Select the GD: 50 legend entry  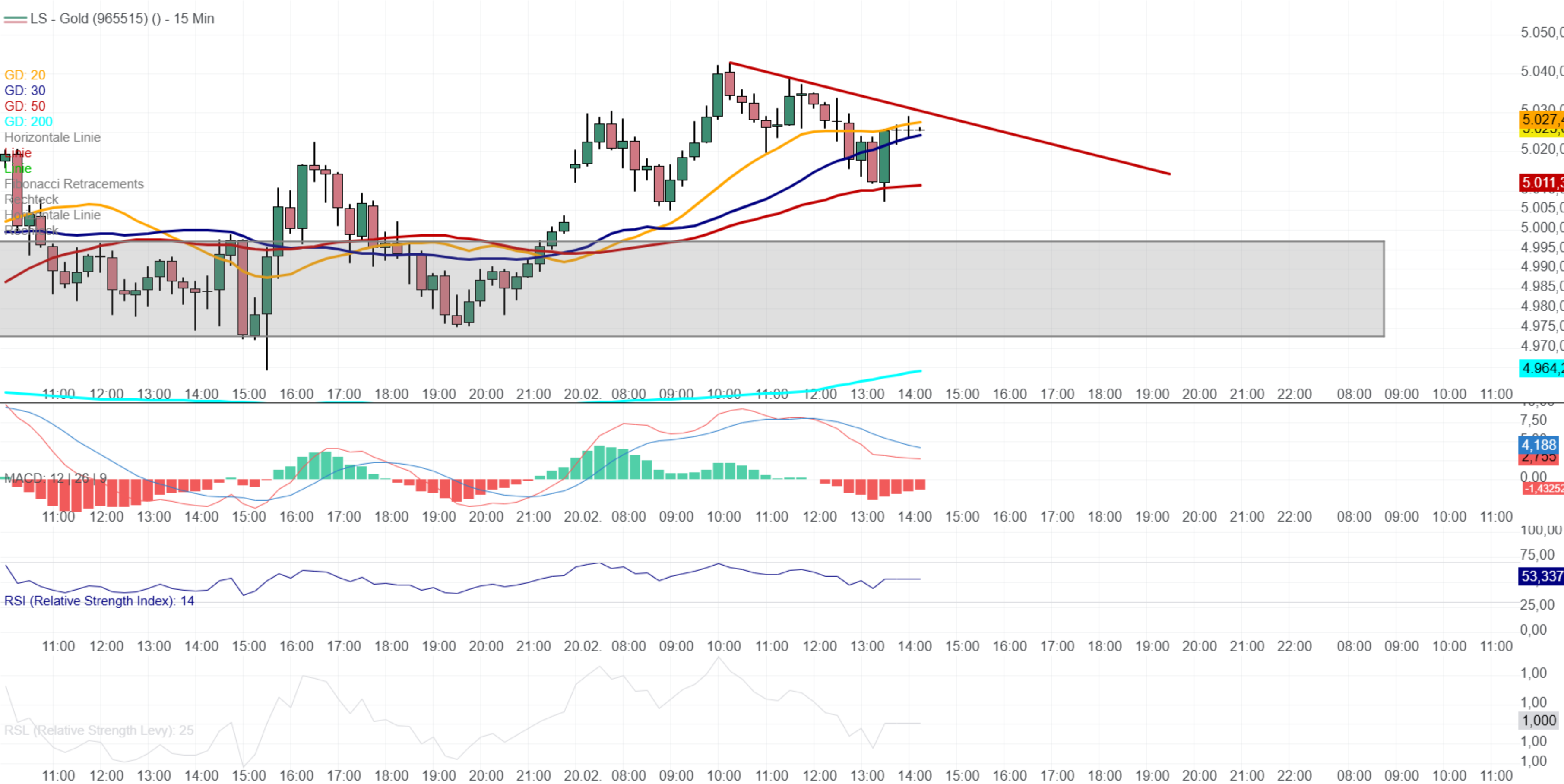(25, 106)
